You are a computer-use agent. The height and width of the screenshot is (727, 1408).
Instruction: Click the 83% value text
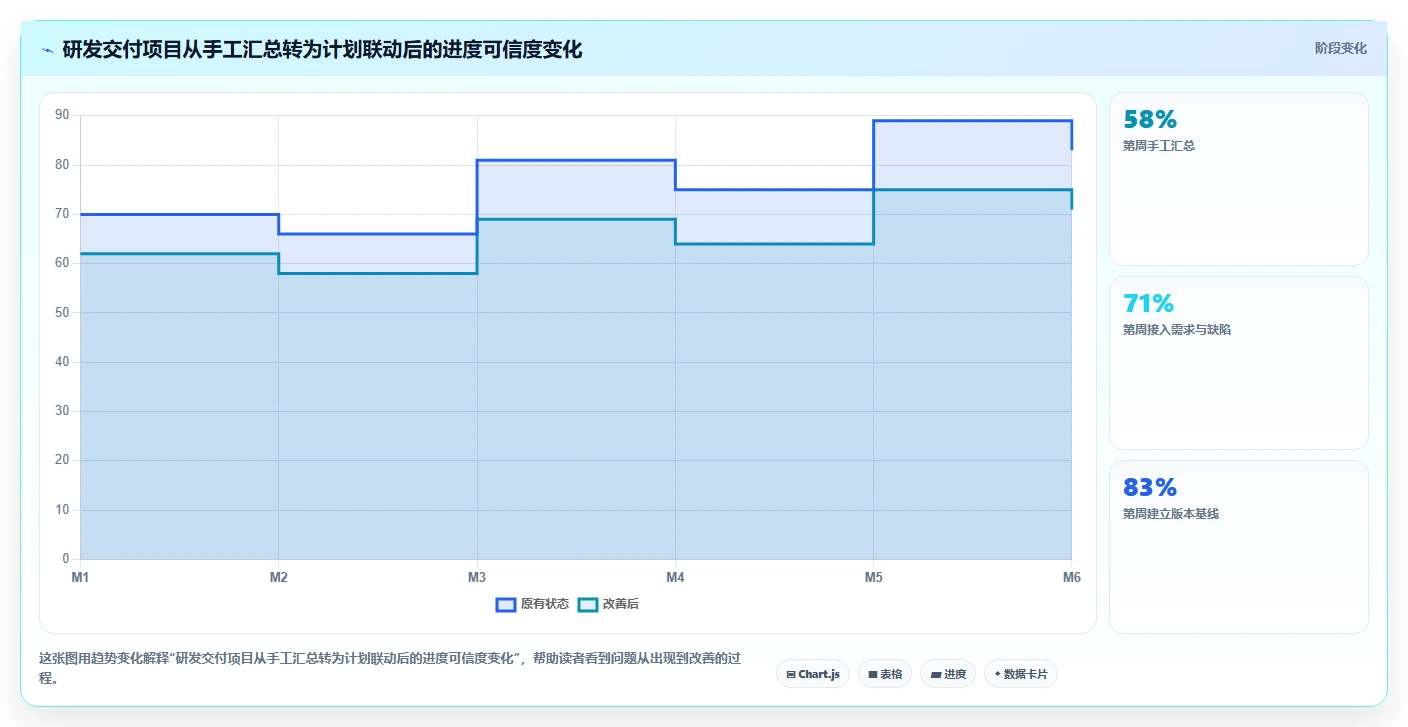[1150, 488]
